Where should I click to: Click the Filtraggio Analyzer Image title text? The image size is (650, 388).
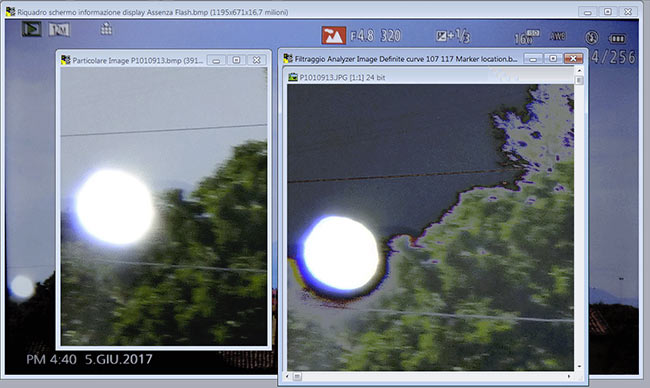pyautogui.click(x=406, y=59)
